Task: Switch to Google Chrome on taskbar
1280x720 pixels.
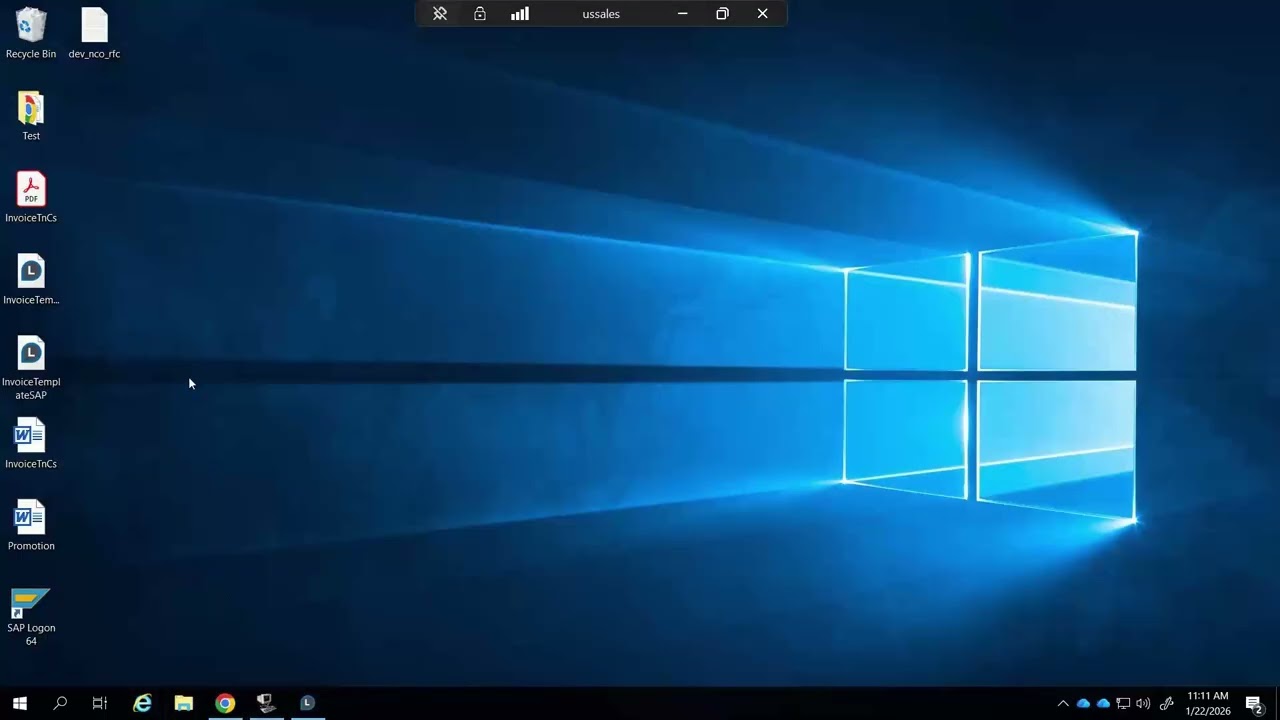Action: pos(225,703)
